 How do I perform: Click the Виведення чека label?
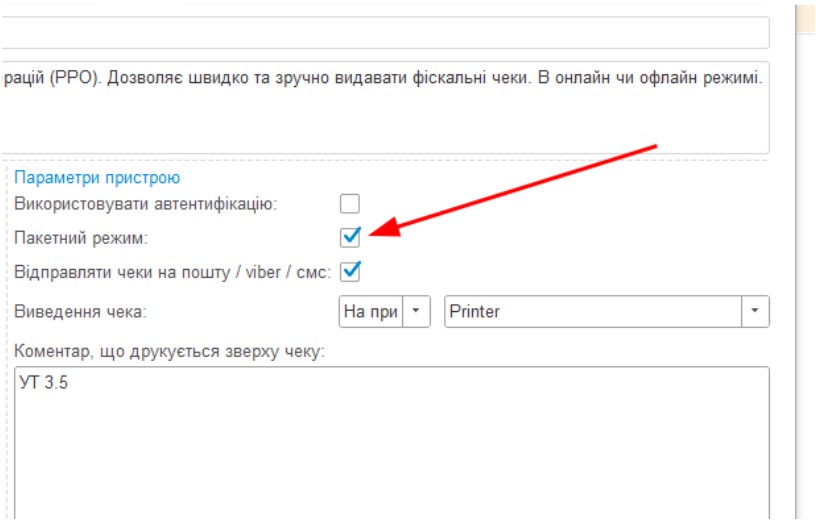[x=81, y=311]
